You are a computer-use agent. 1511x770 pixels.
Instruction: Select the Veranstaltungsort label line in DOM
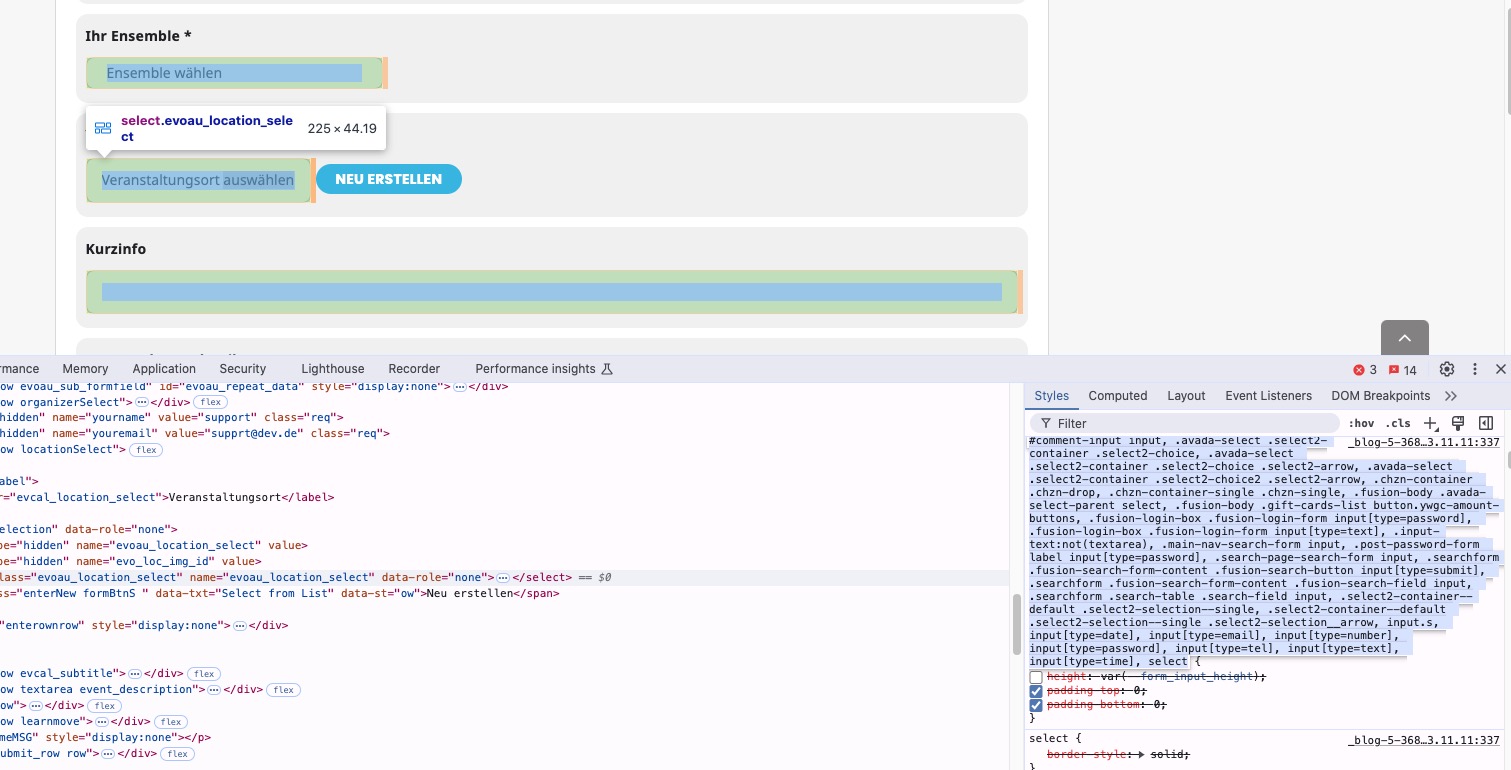coord(168,498)
